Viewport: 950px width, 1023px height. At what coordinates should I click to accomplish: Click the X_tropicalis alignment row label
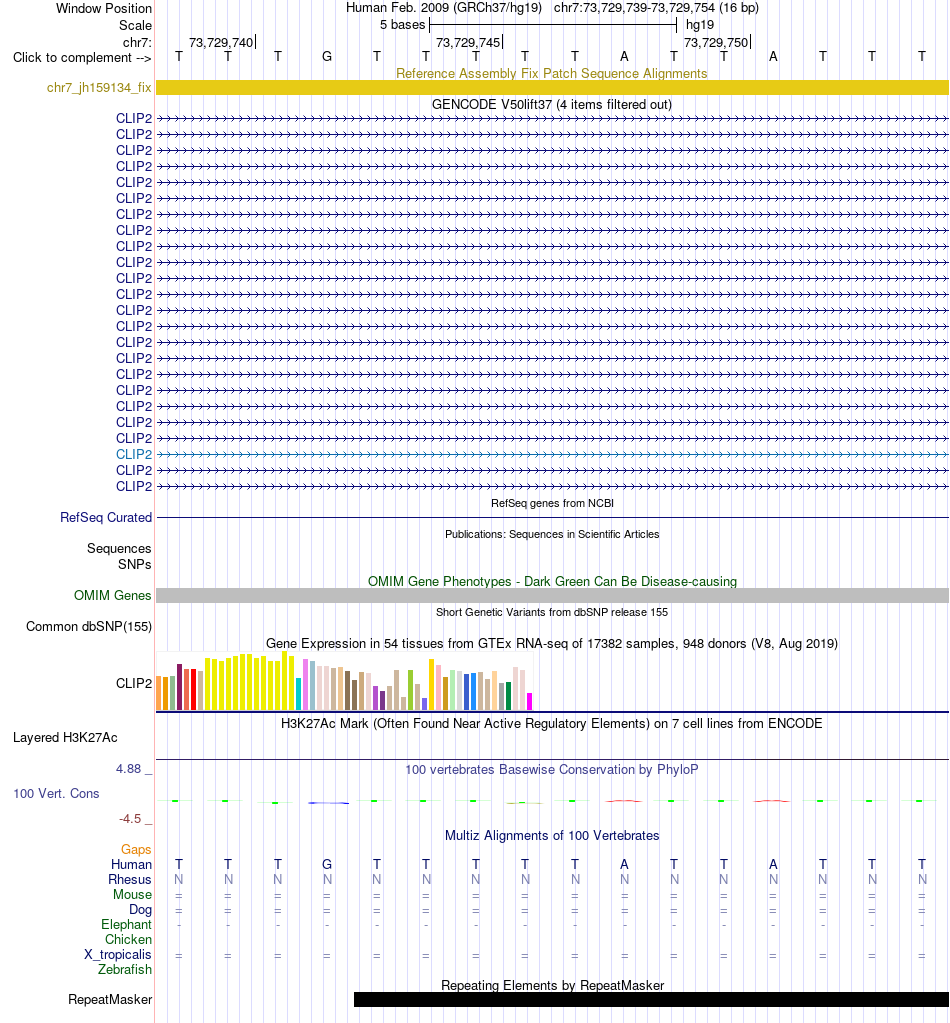point(117,954)
